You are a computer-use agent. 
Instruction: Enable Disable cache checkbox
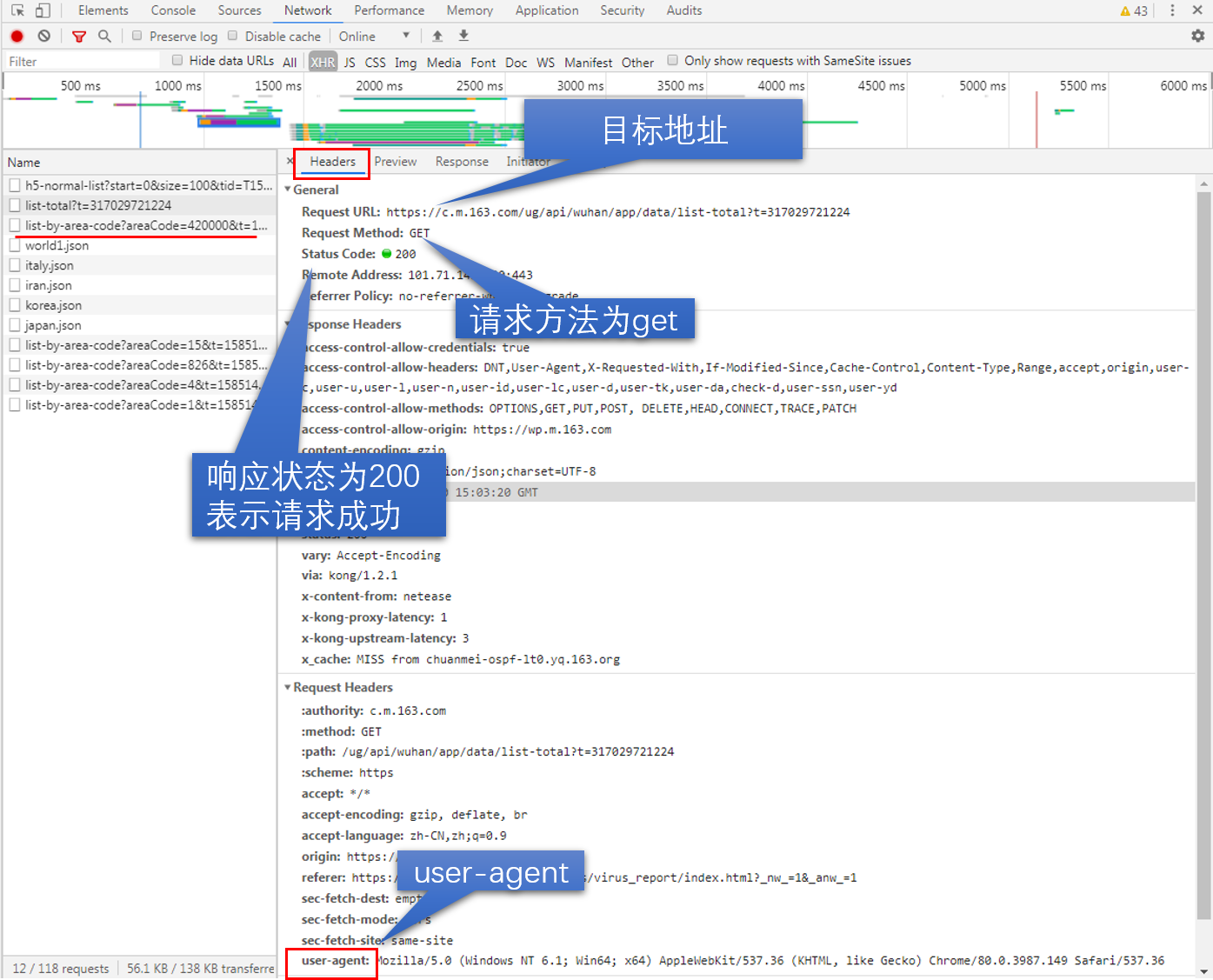click(232, 37)
